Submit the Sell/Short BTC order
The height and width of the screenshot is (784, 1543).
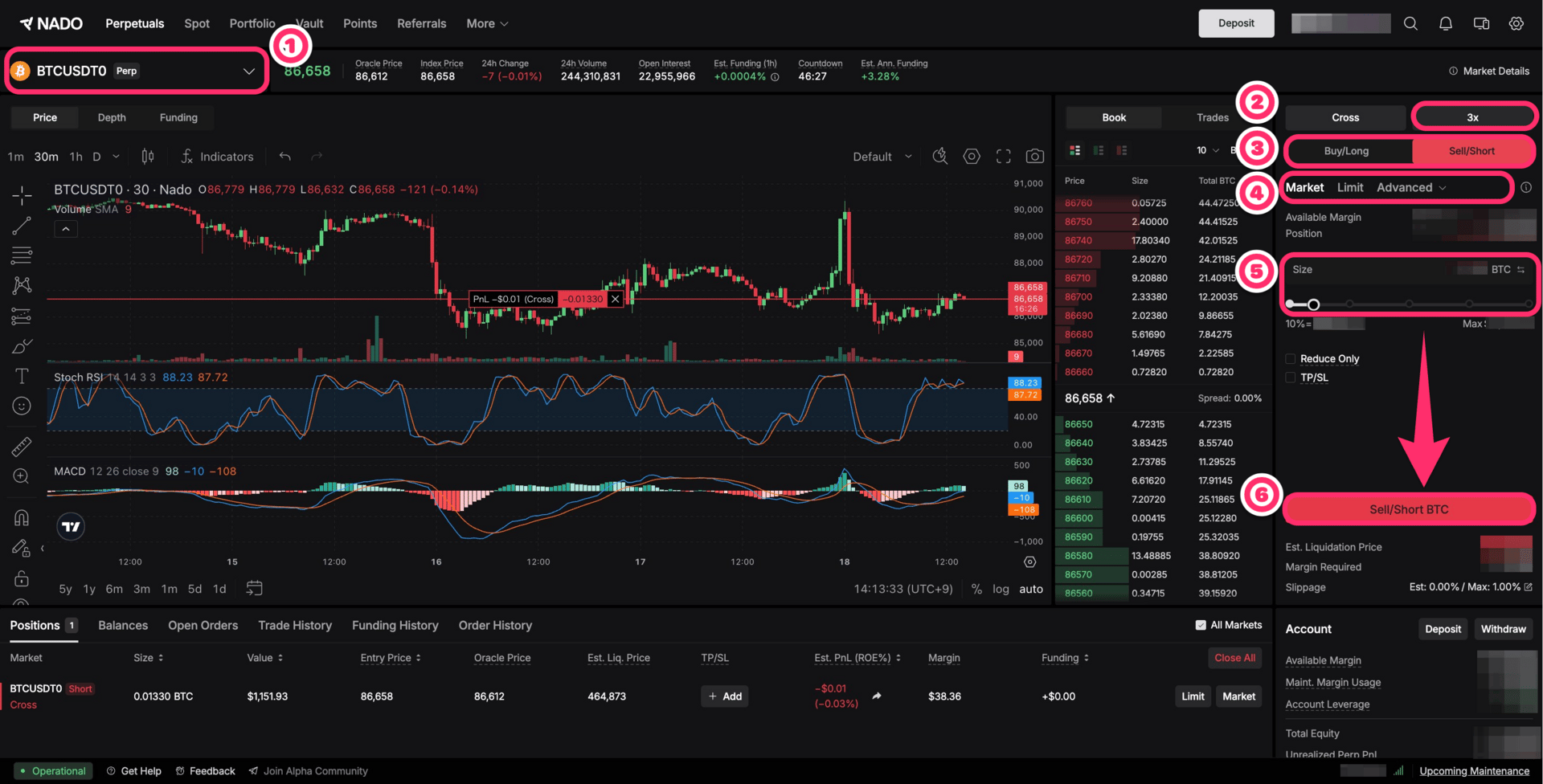[1409, 509]
